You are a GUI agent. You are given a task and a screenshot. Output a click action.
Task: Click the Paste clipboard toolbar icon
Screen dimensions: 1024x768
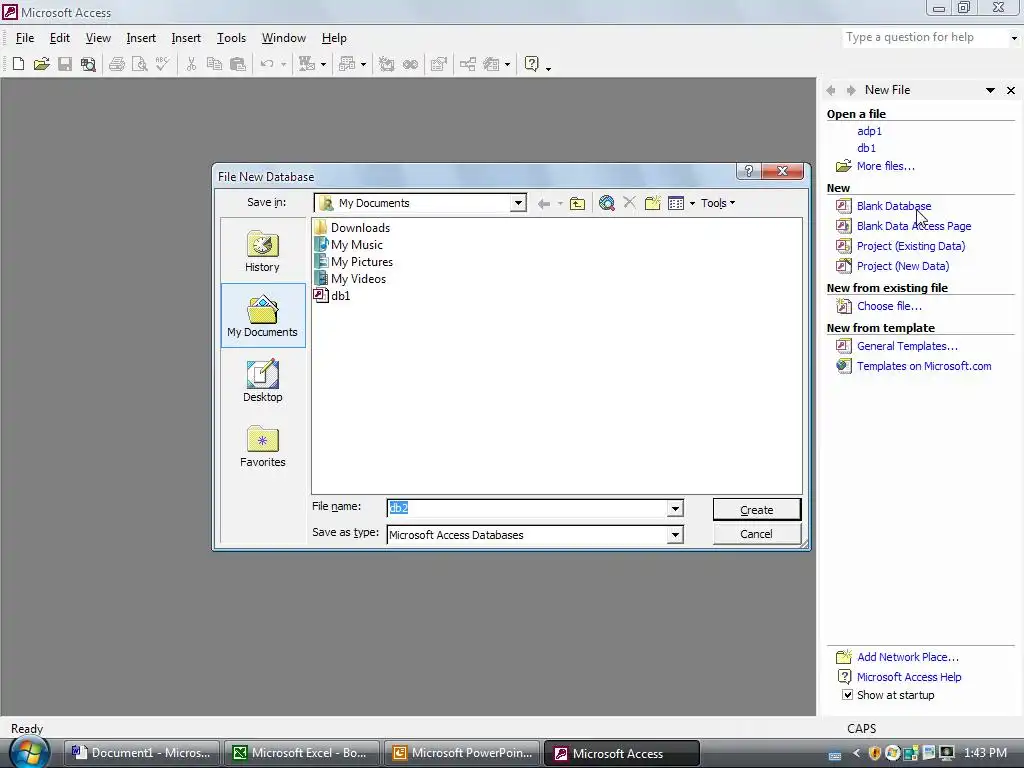click(238, 64)
